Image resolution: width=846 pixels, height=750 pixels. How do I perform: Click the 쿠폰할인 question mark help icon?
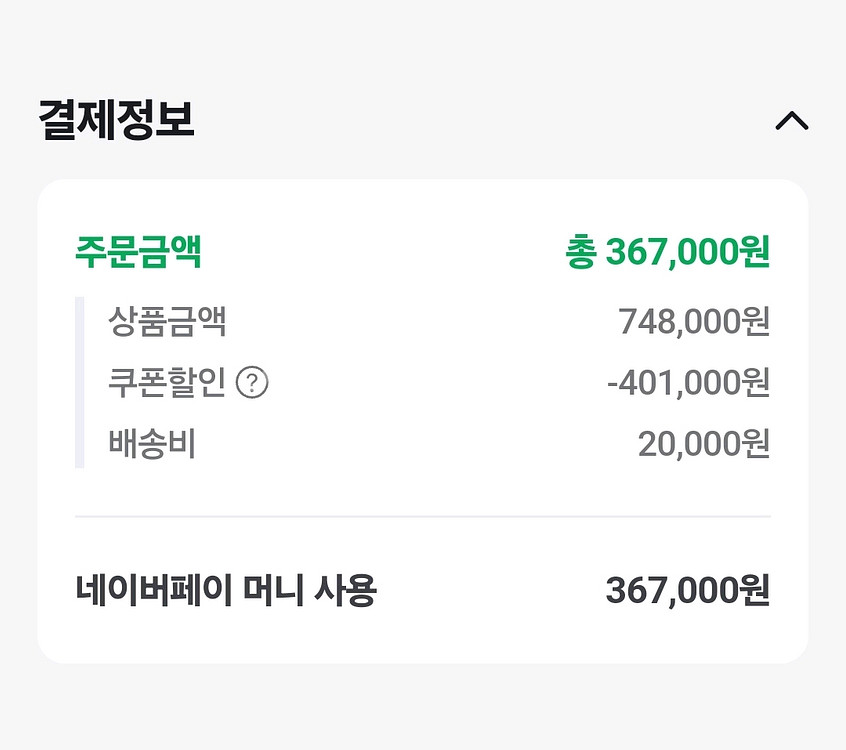[252, 383]
